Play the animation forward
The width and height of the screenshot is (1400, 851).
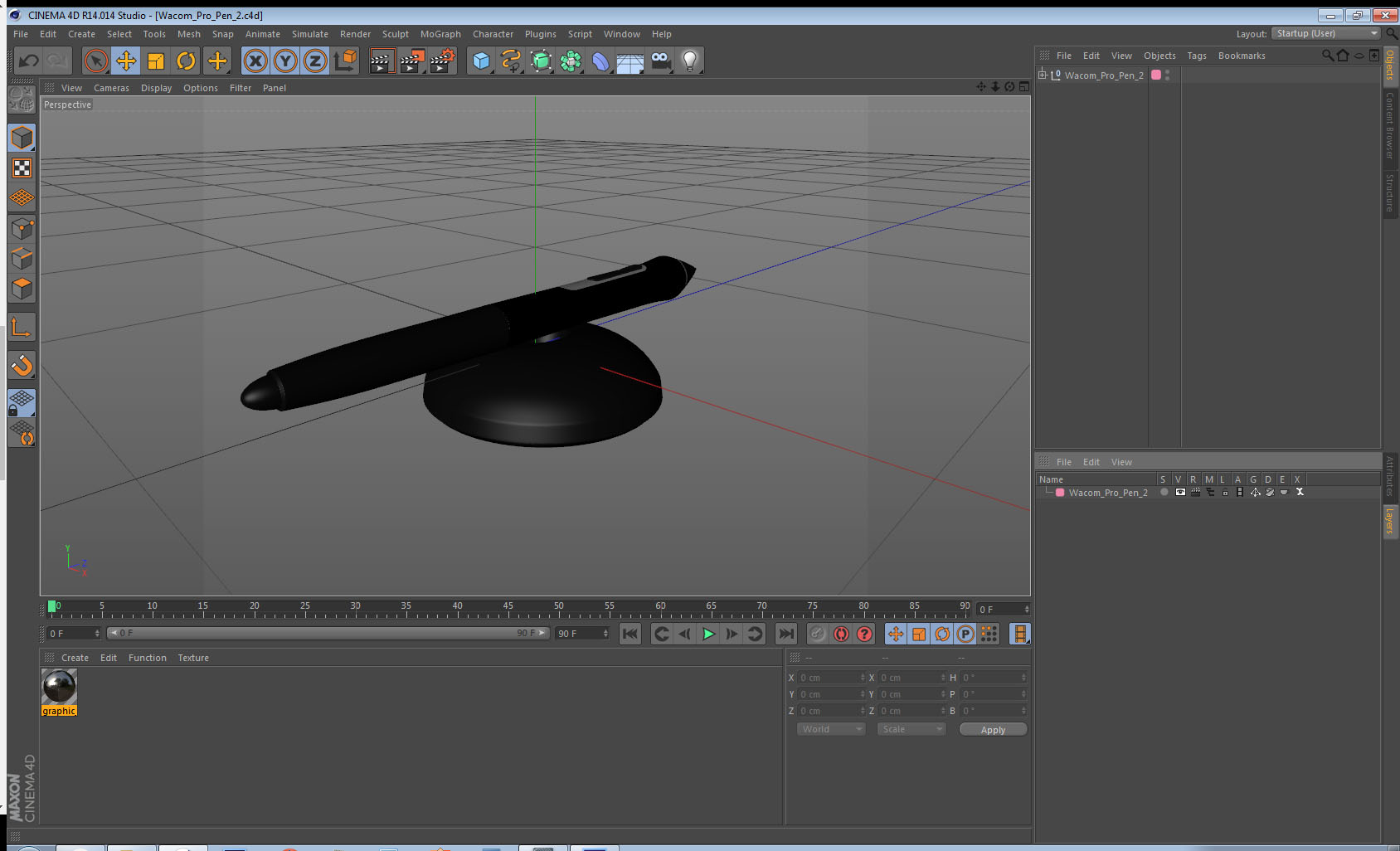pyautogui.click(x=708, y=634)
